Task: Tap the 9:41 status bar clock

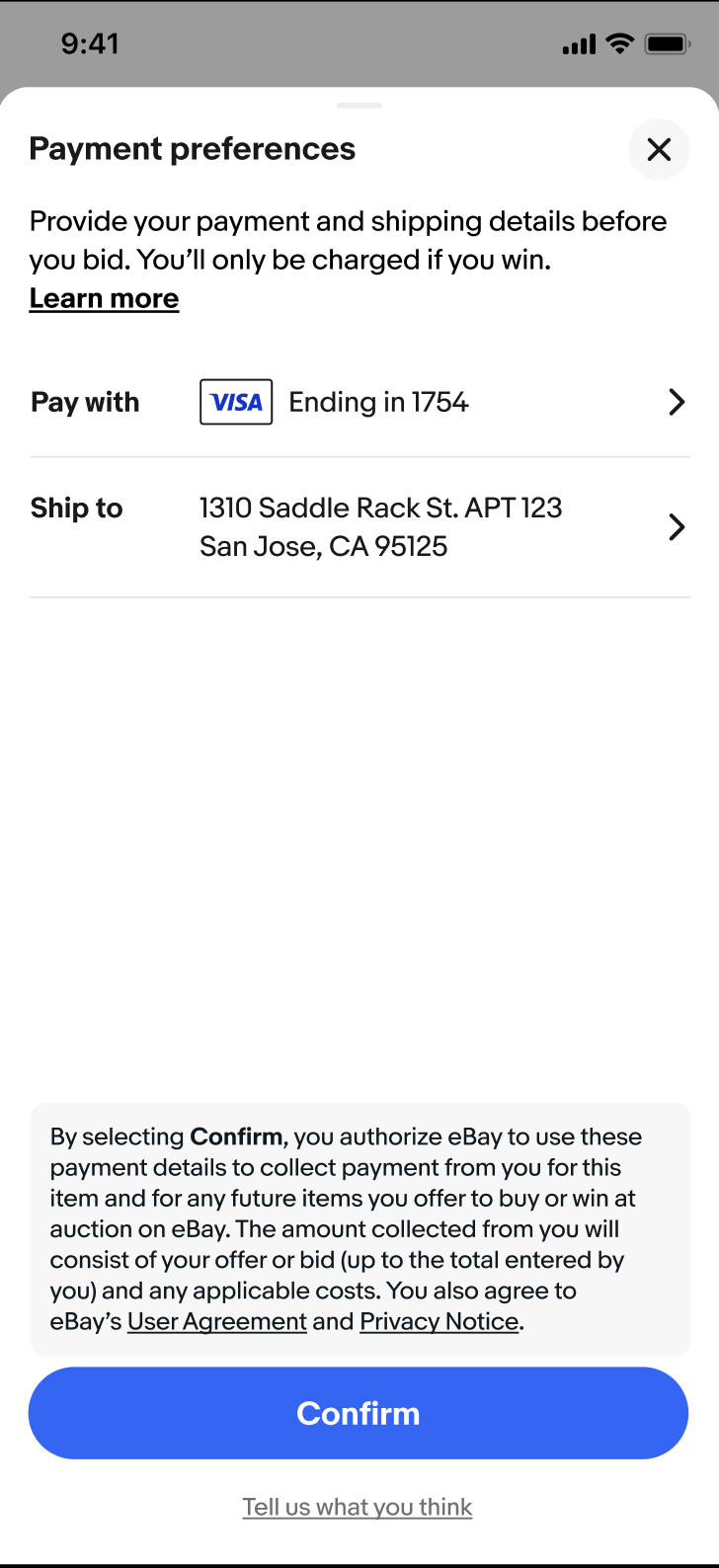Action: point(90,44)
